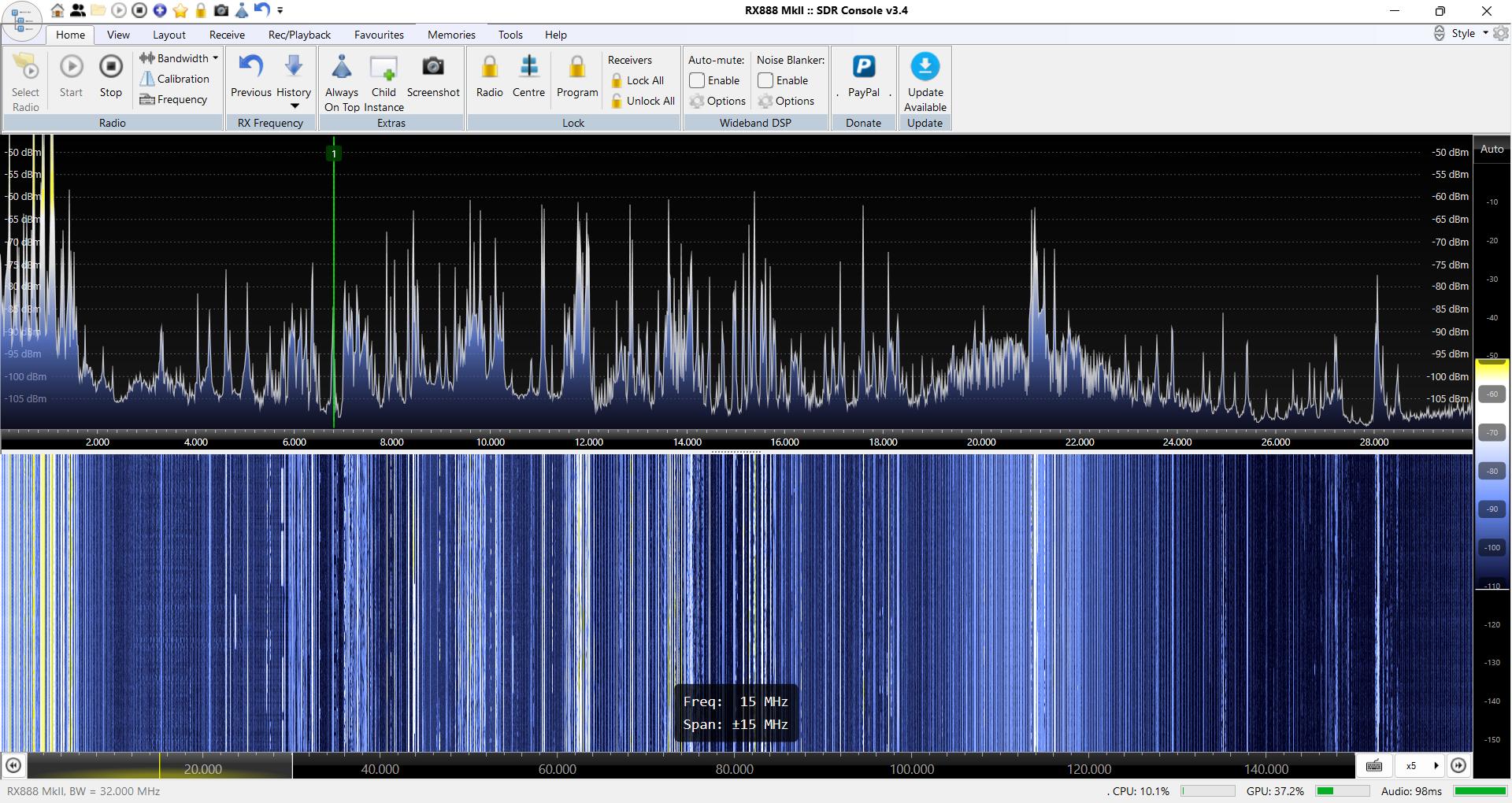Click the 20.000 highlighted frequency range bar
This screenshot has height=803, width=1512.
tap(159, 765)
